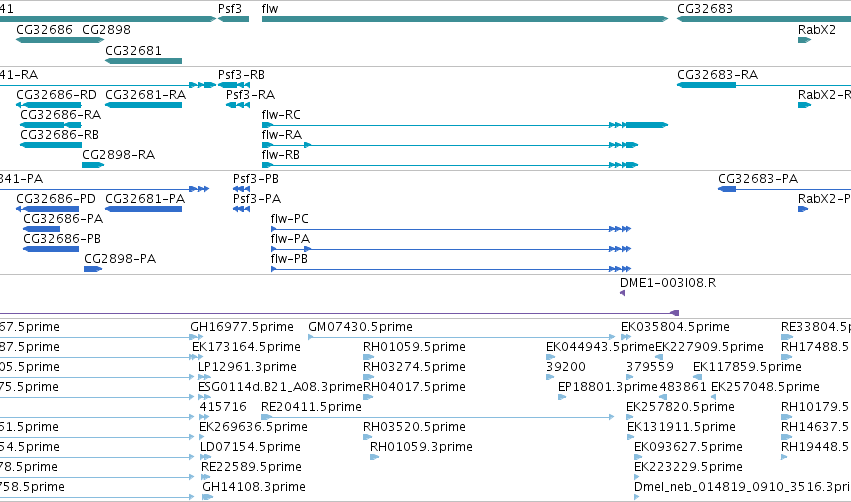Click transcript label CG2898-RA

118,155
